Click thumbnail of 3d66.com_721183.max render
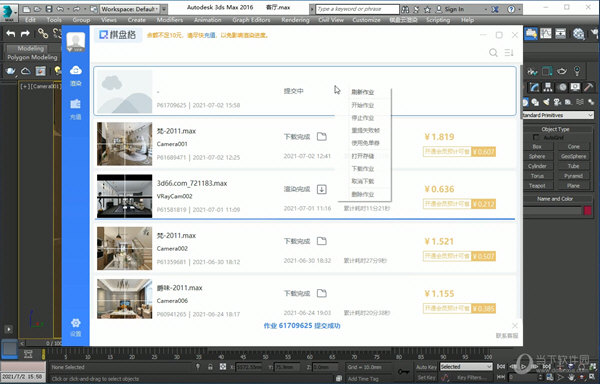Screen dimensions: 600x384 coord(124,196)
